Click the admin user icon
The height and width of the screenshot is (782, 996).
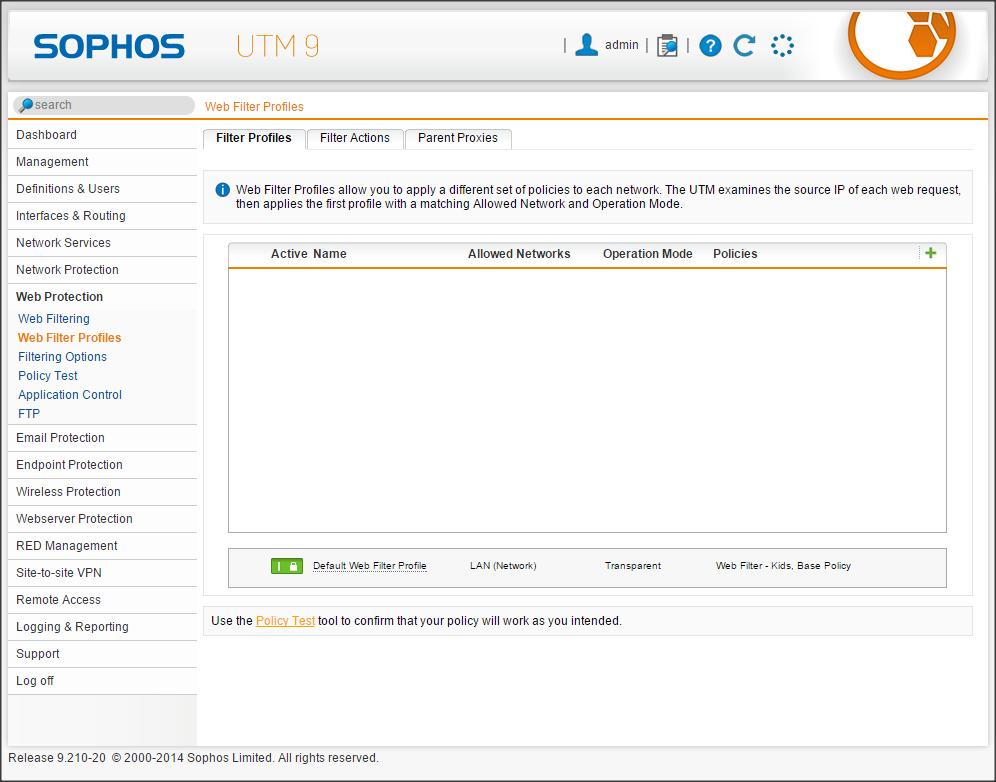587,45
